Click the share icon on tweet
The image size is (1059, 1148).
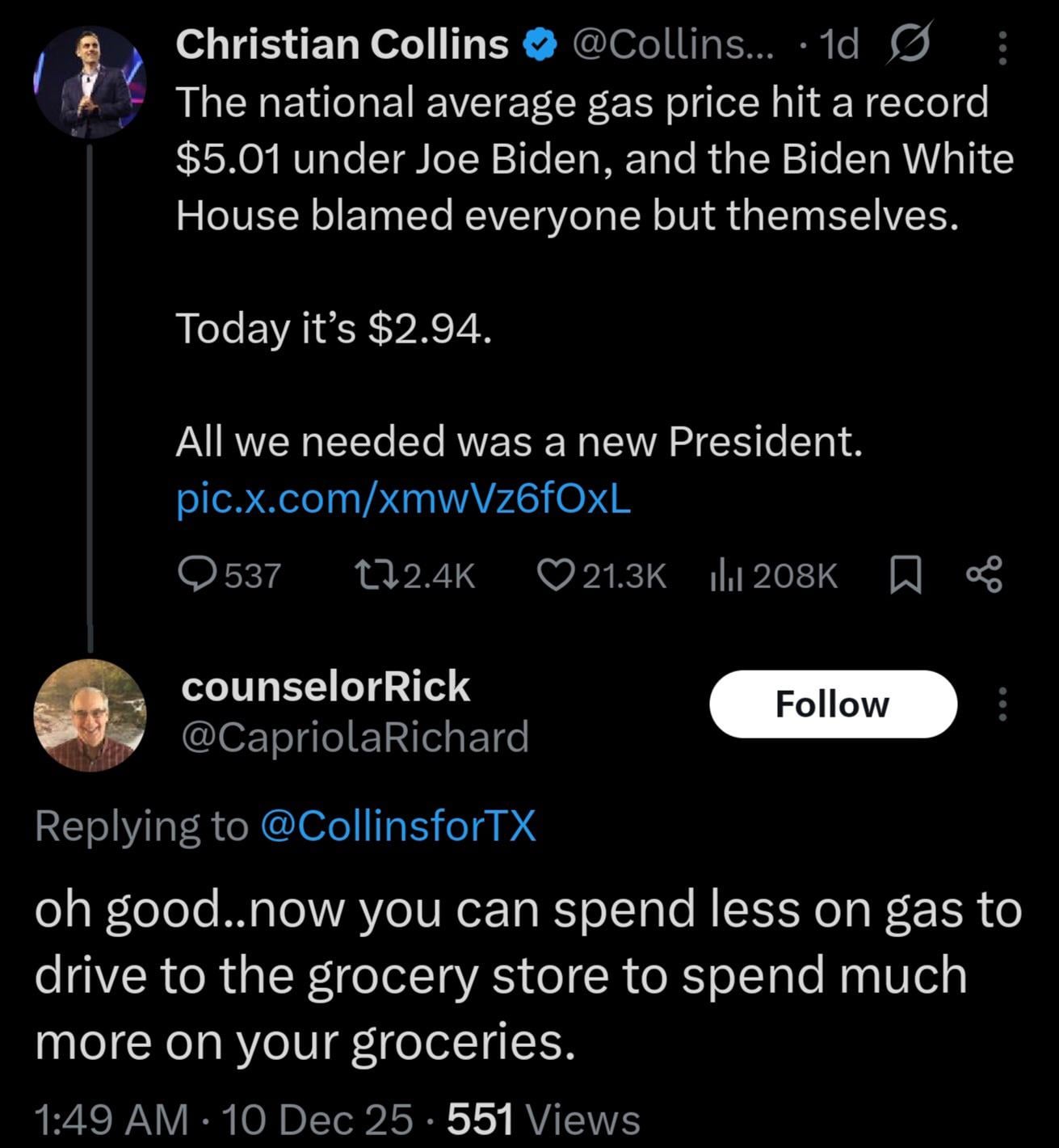(985, 574)
